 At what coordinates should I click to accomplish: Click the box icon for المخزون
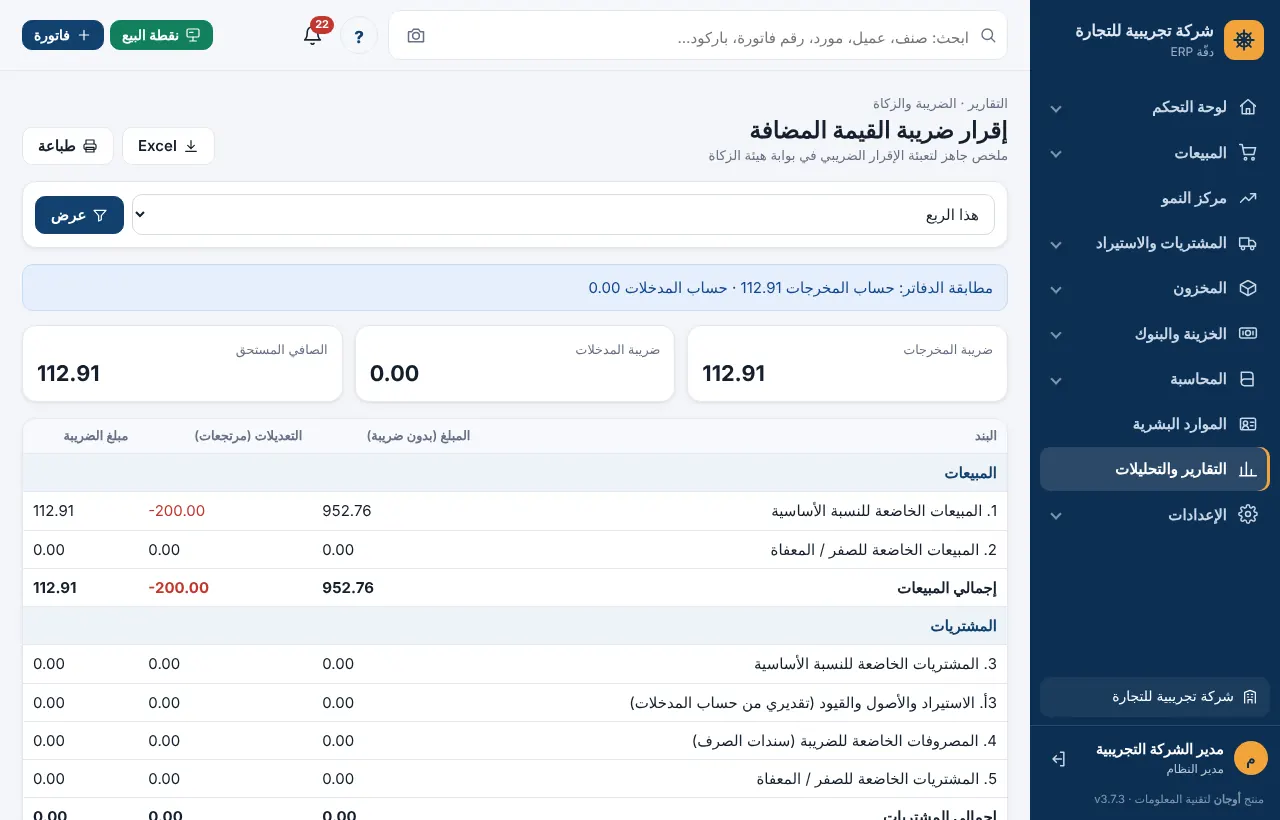click(1247, 288)
